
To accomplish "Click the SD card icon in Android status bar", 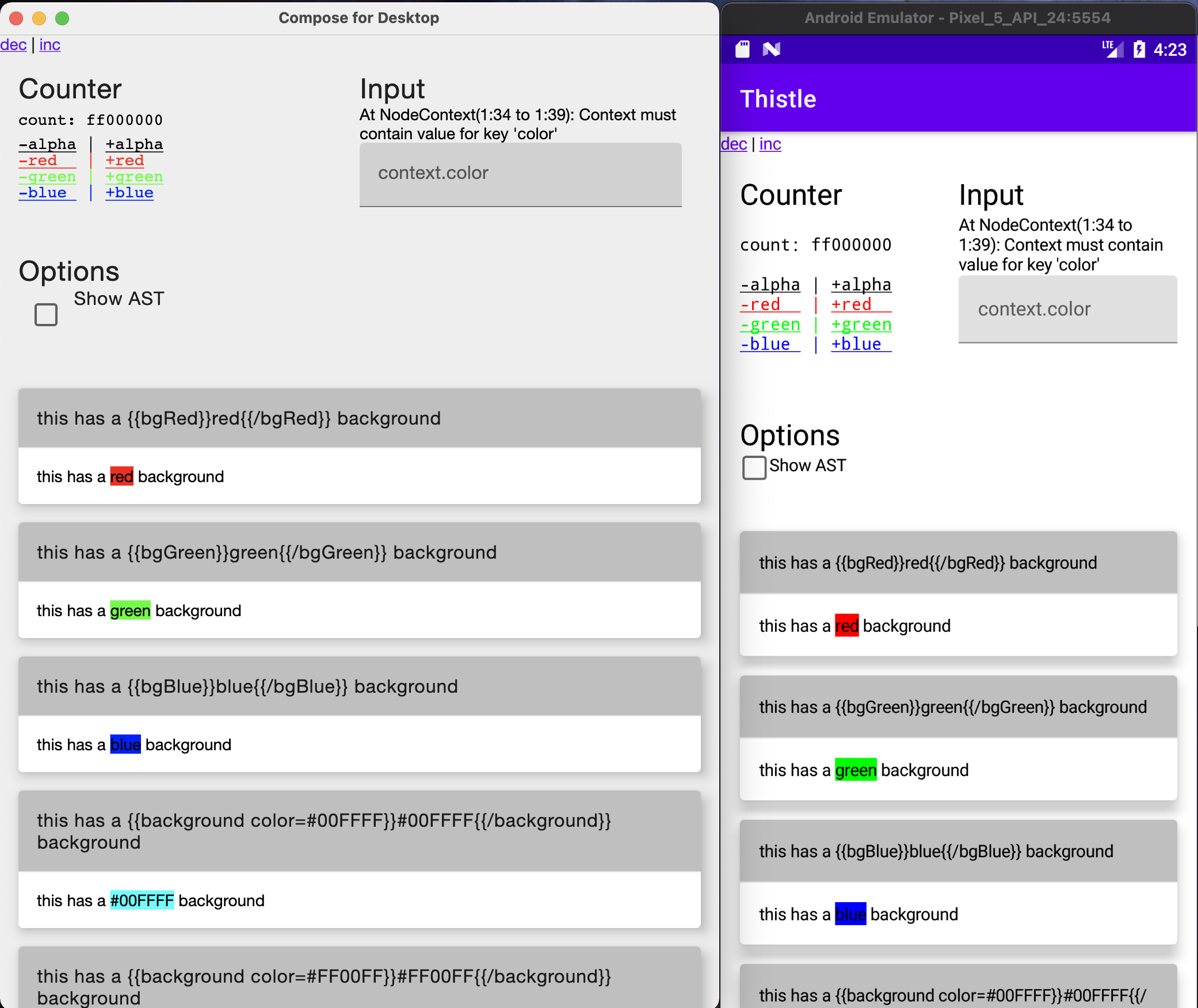I will click(742, 49).
